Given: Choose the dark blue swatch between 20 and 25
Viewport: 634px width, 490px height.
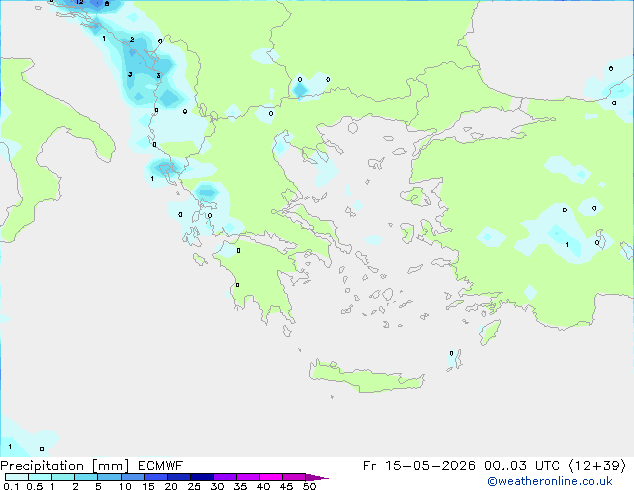Looking at the screenshot, I should click(178, 477).
